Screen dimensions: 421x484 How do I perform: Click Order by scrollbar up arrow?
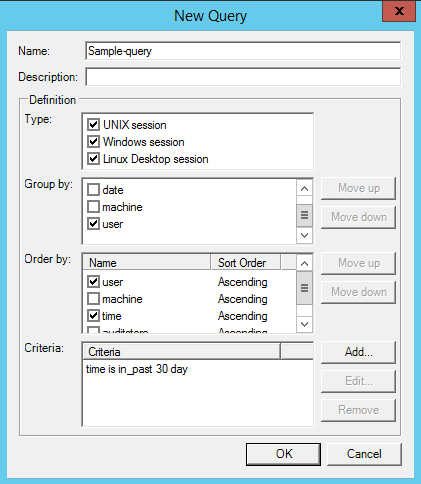click(x=304, y=263)
